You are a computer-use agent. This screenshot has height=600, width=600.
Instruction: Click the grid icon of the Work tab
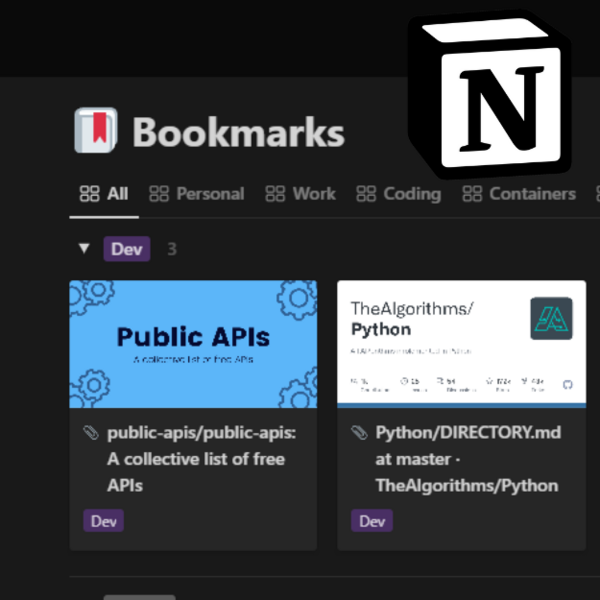click(275, 194)
